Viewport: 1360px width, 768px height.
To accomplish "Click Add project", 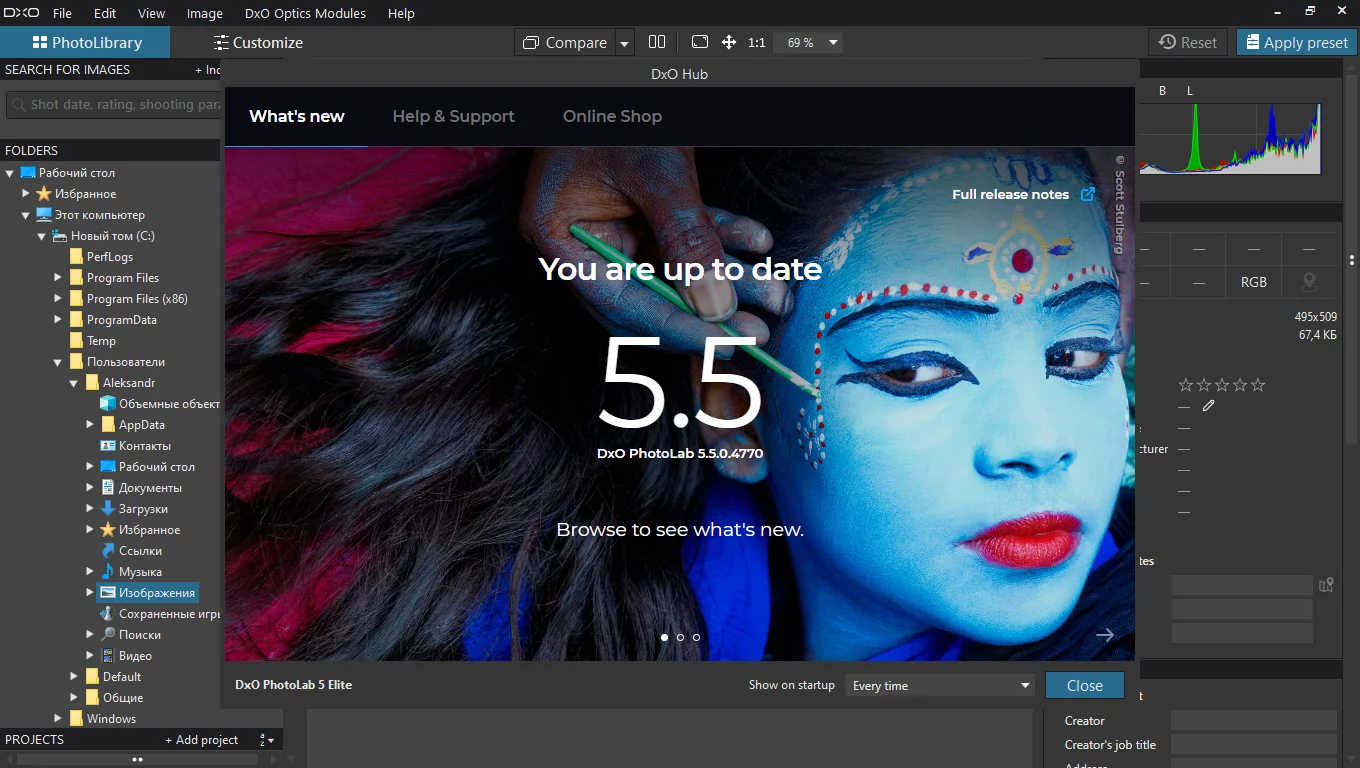I will 201,740.
